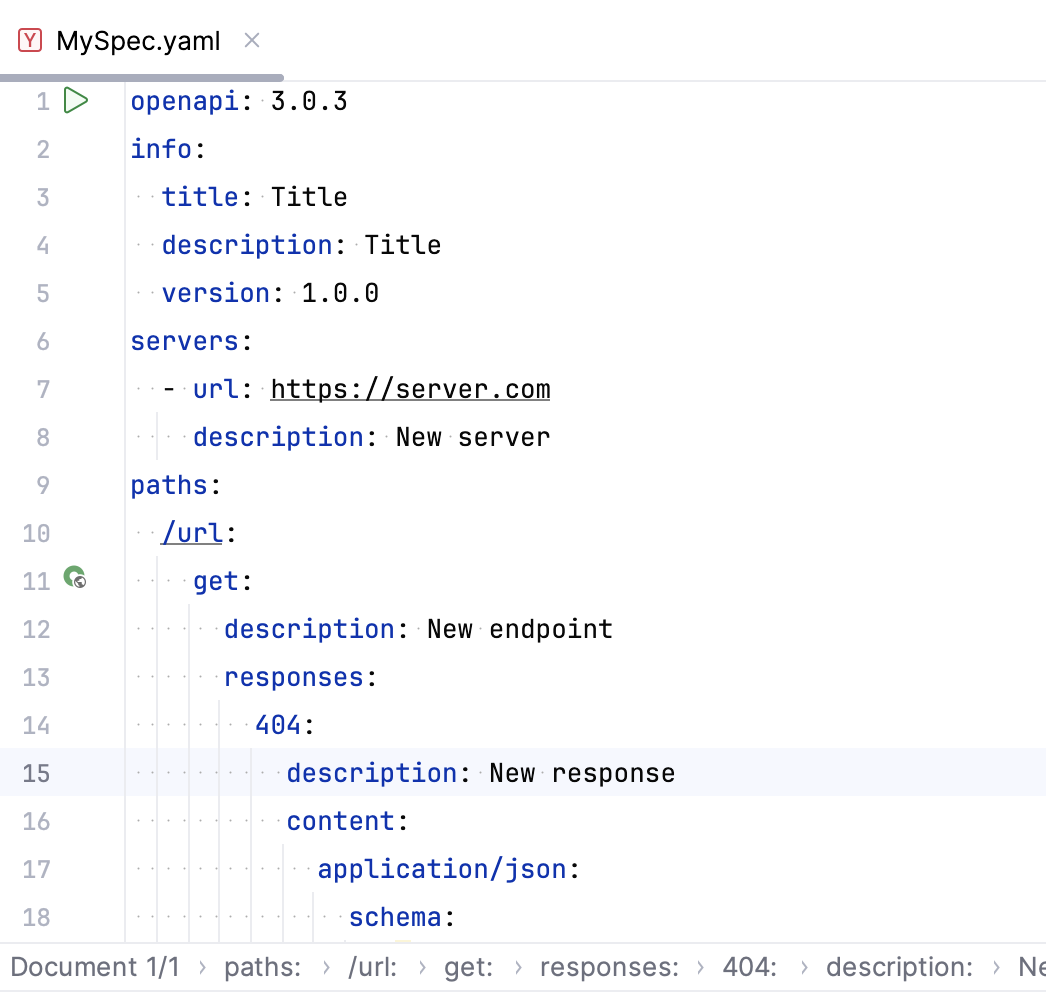Click the globe endpoint gutter icon on line 11
Screen dimensions: 1046x992
pyautogui.click(x=75, y=577)
